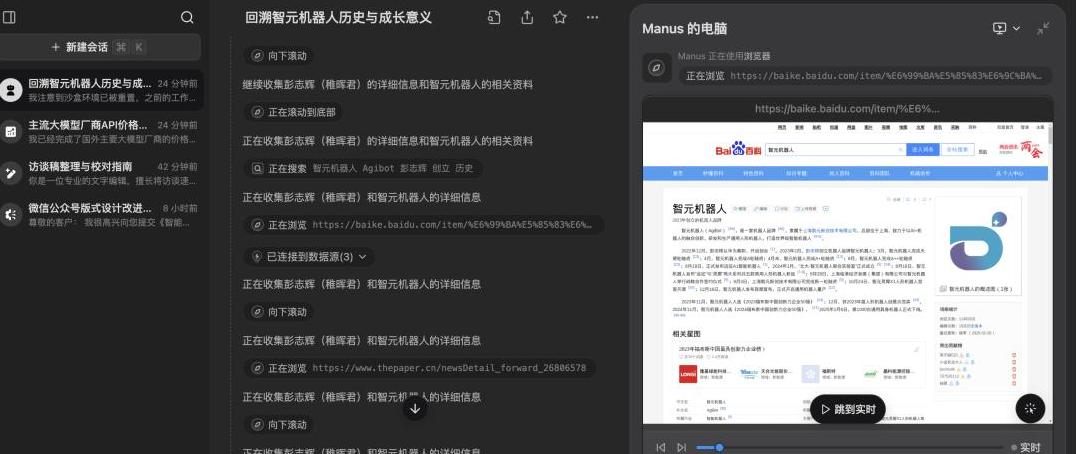This screenshot has height=454, width=1076.
Task: Click the avatar icon of the 回溯智元机器人 conversation
Action: [x=10, y=91]
